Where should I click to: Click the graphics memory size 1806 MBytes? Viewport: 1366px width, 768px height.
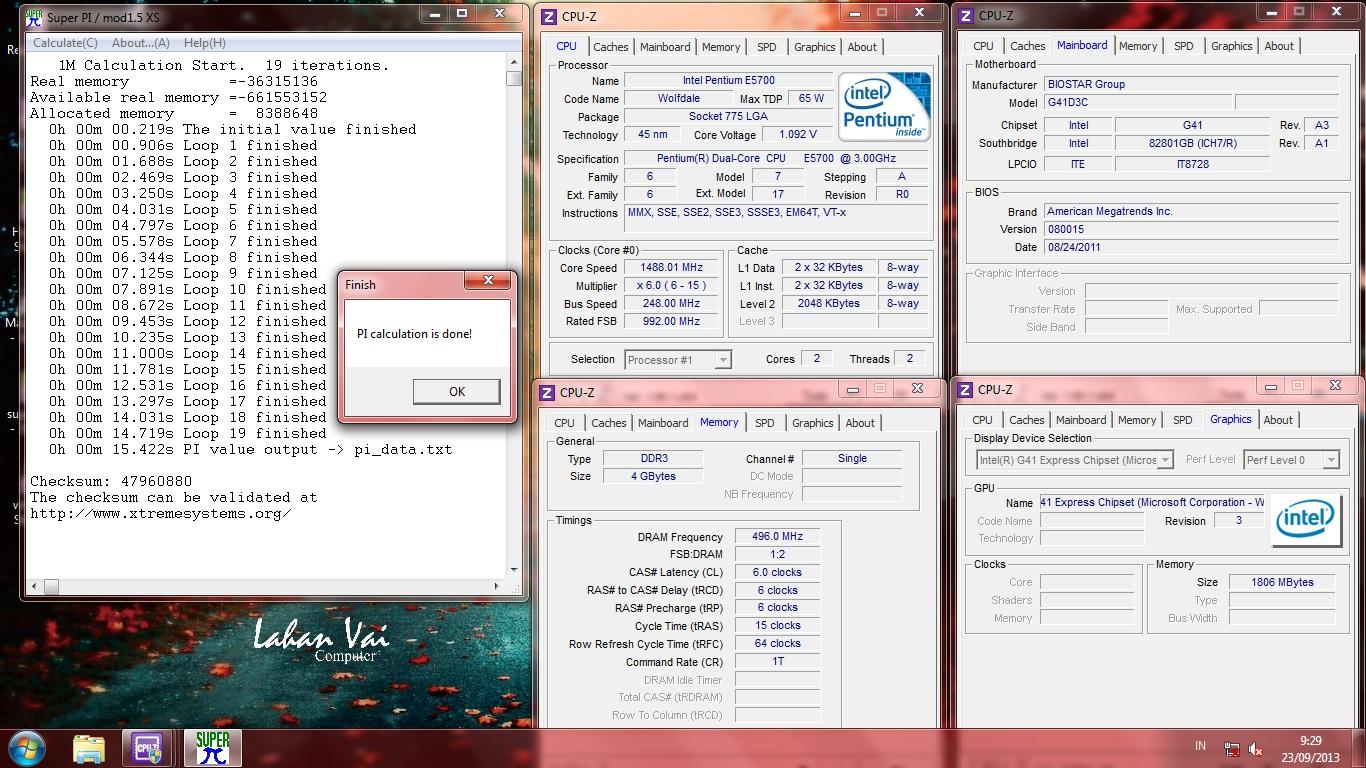click(1281, 582)
